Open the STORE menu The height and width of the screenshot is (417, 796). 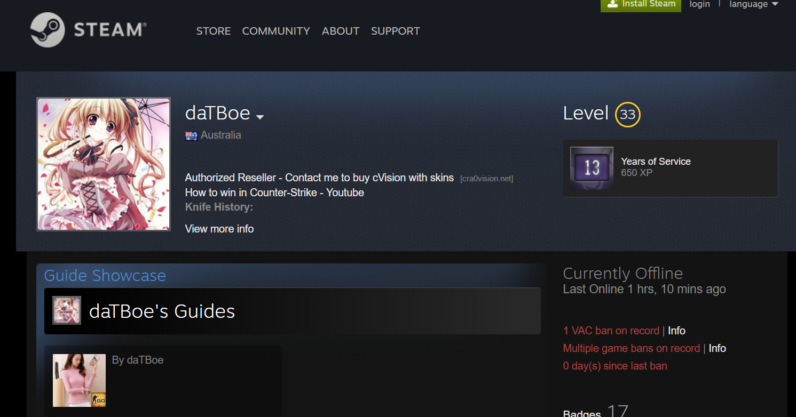213,31
